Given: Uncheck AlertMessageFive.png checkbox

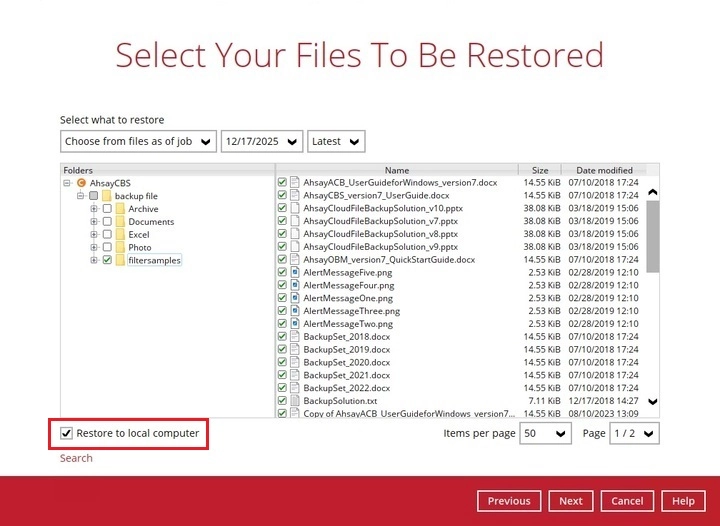Looking at the screenshot, I should click(282, 272).
